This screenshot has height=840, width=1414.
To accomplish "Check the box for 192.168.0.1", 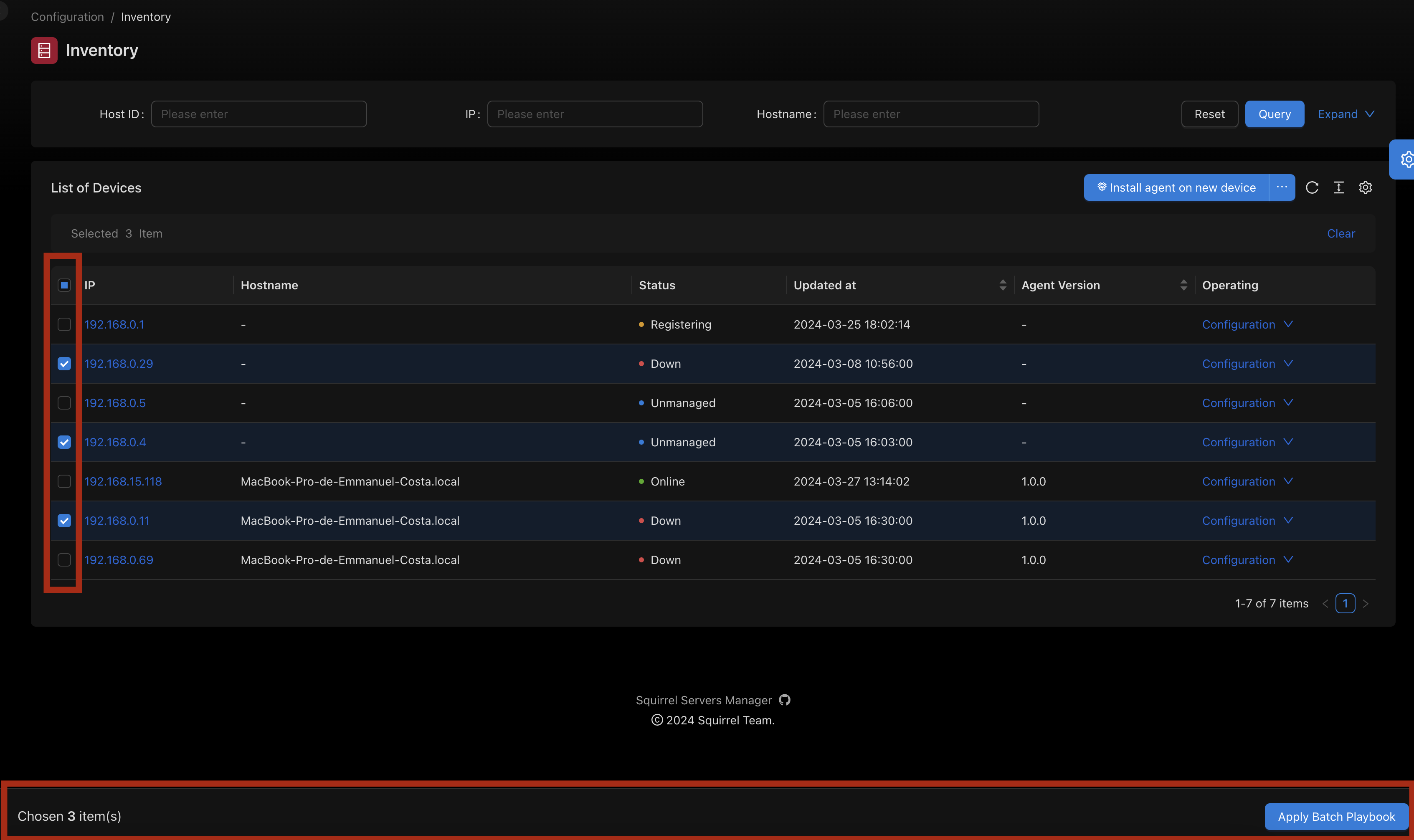I will click(x=64, y=324).
